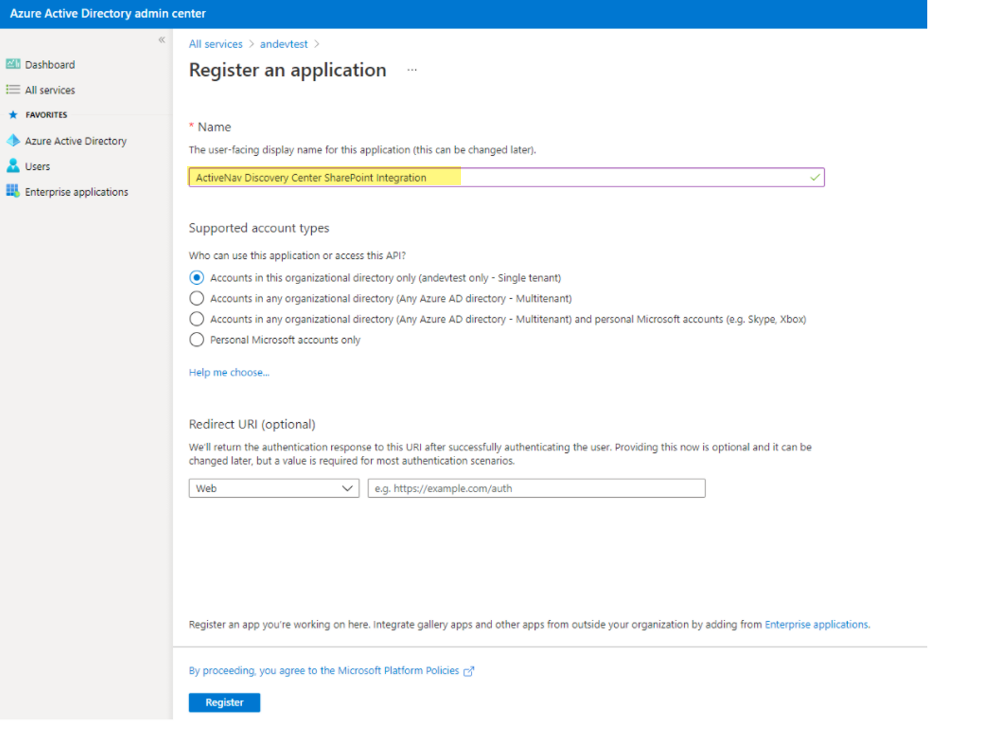This screenshot has width=995, height=736.
Task: Open the ellipsis menu beside Register an application
Action: point(411,70)
